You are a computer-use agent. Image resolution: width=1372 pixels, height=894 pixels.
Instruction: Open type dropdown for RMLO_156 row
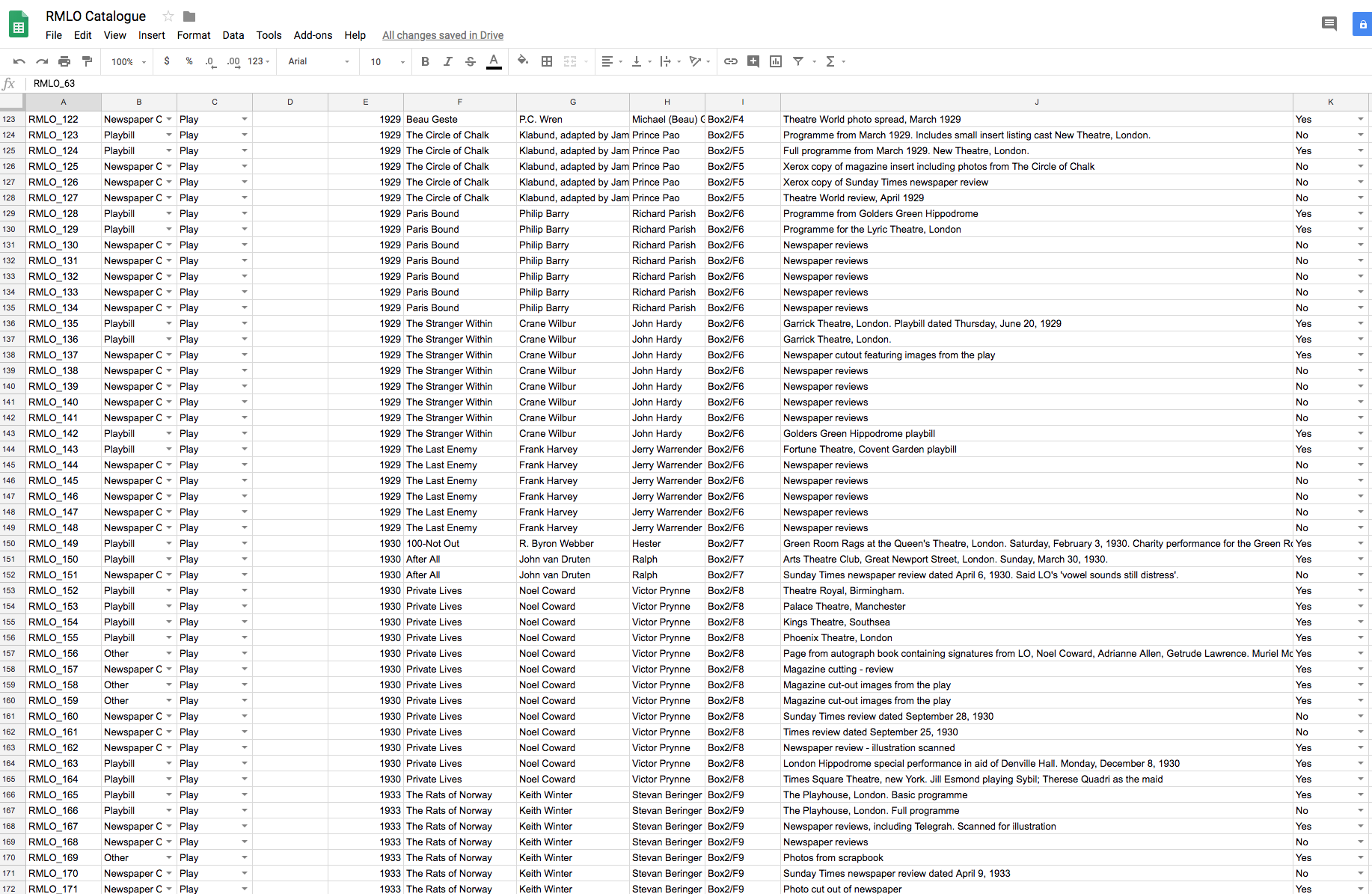169,654
